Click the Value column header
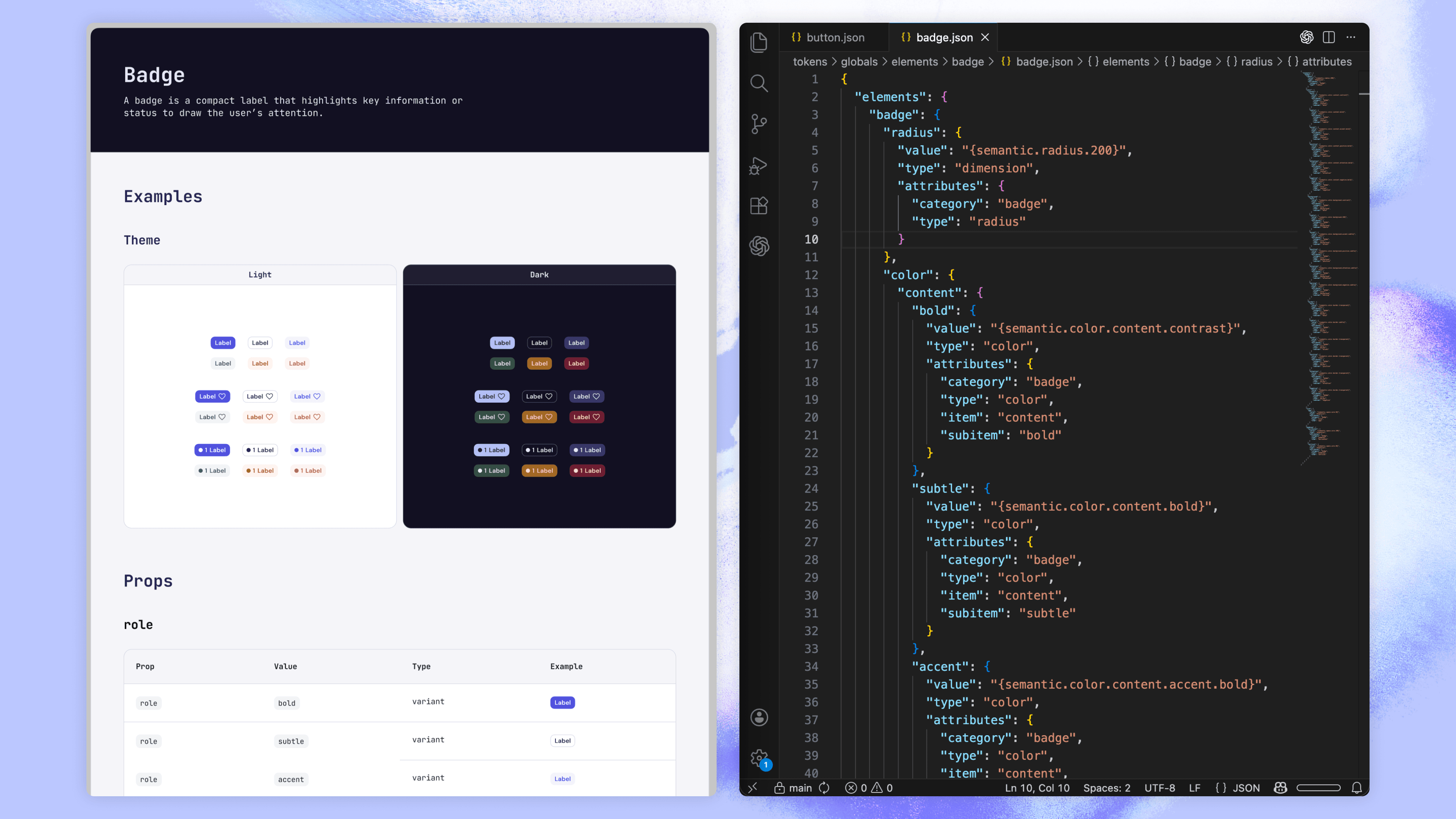The image size is (1456, 819). point(286,667)
